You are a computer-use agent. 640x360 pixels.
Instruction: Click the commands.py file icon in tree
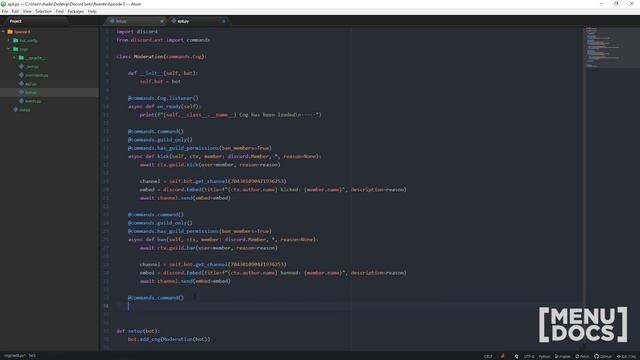coord(22,75)
